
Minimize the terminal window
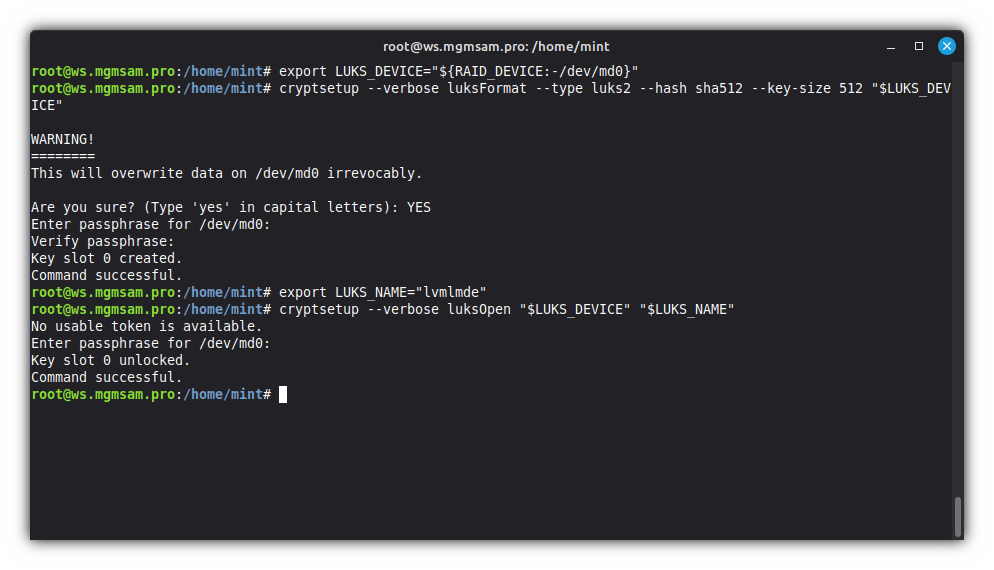pyautogui.click(x=892, y=46)
